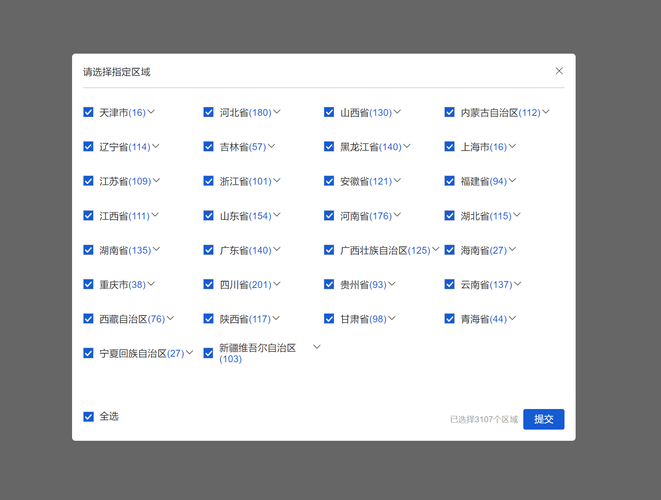
Task: Toggle the 辽宁省 checkbox
Action: (88, 147)
